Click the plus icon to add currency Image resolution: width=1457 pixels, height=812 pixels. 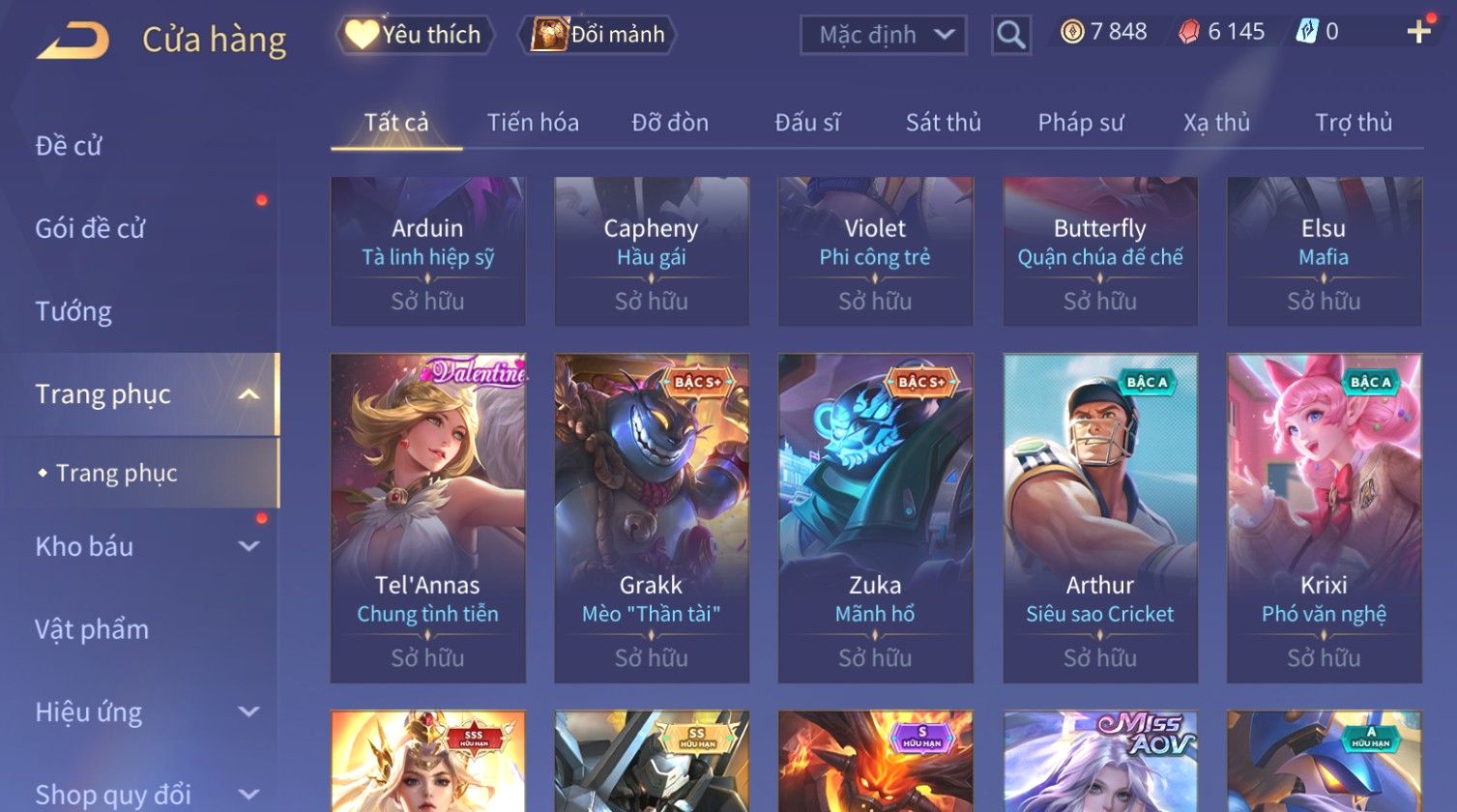click(x=1418, y=32)
